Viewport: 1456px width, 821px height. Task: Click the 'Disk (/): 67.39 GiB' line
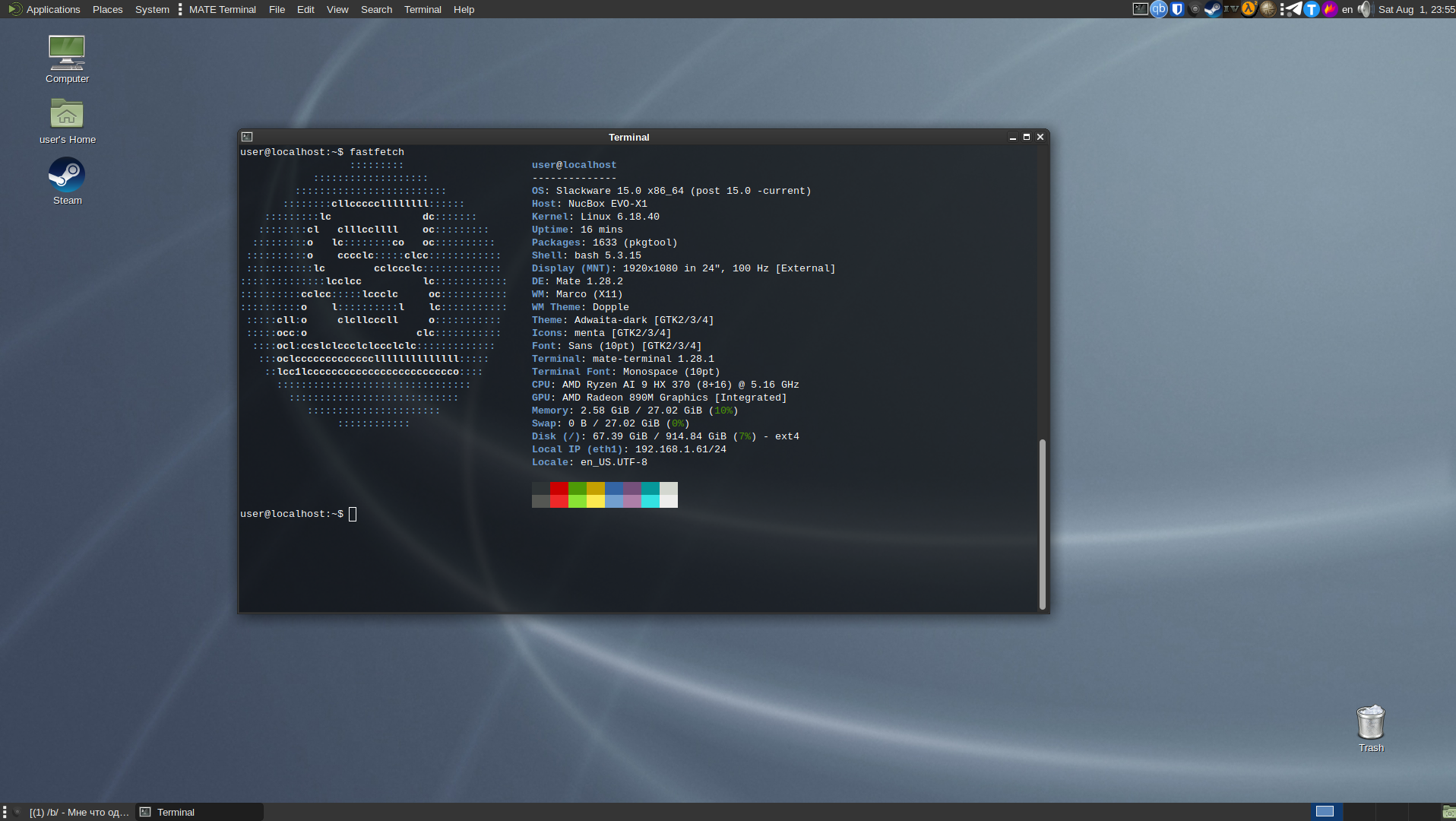(666, 436)
